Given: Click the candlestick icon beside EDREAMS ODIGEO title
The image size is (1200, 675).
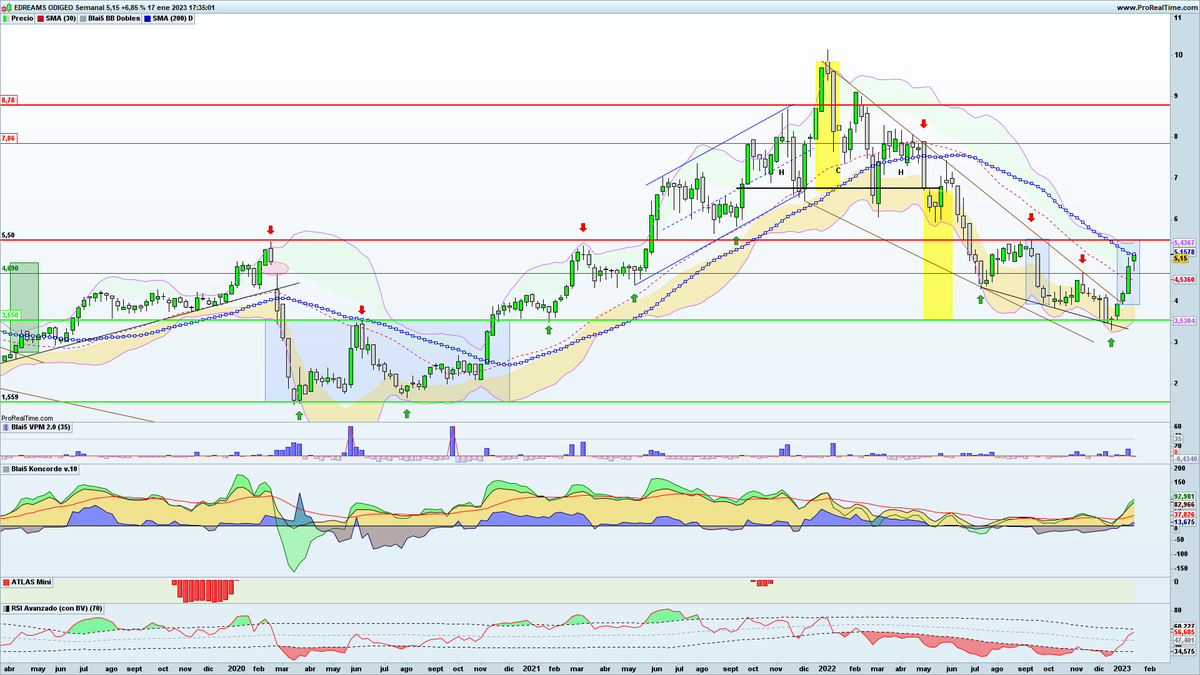Looking at the screenshot, I should pos(4,7).
